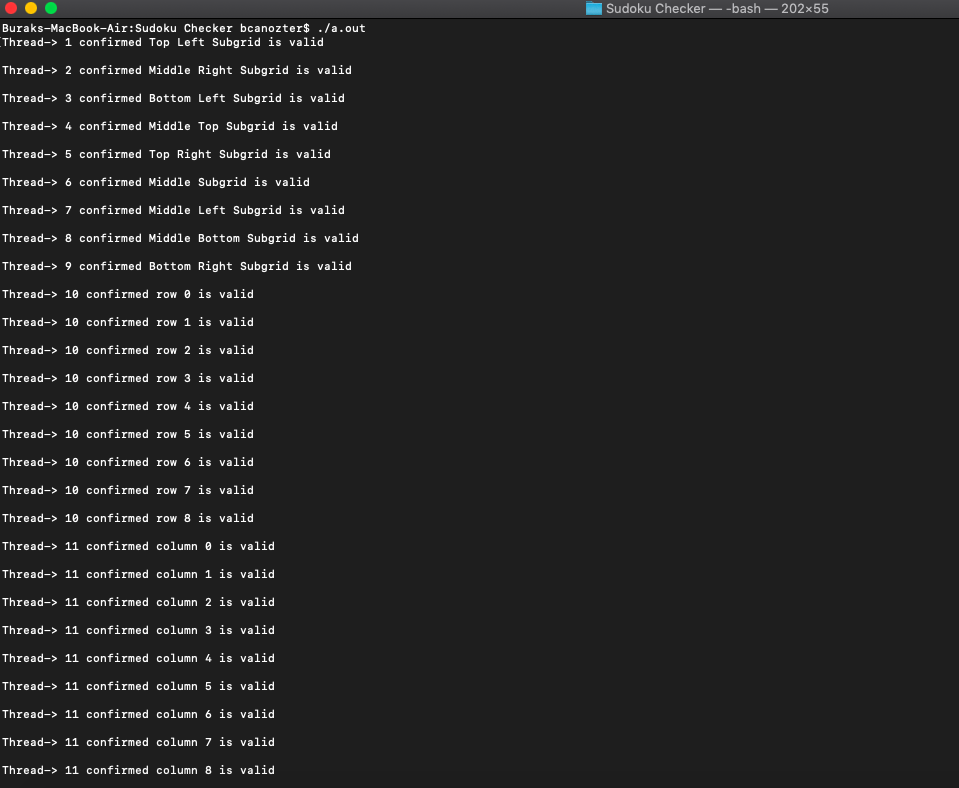This screenshot has width=959, height=788.
Task: Click the line 'Thread-> 11 confirmed column 0 is valid'
Action: pyautogui.click(x=138, y=546)
